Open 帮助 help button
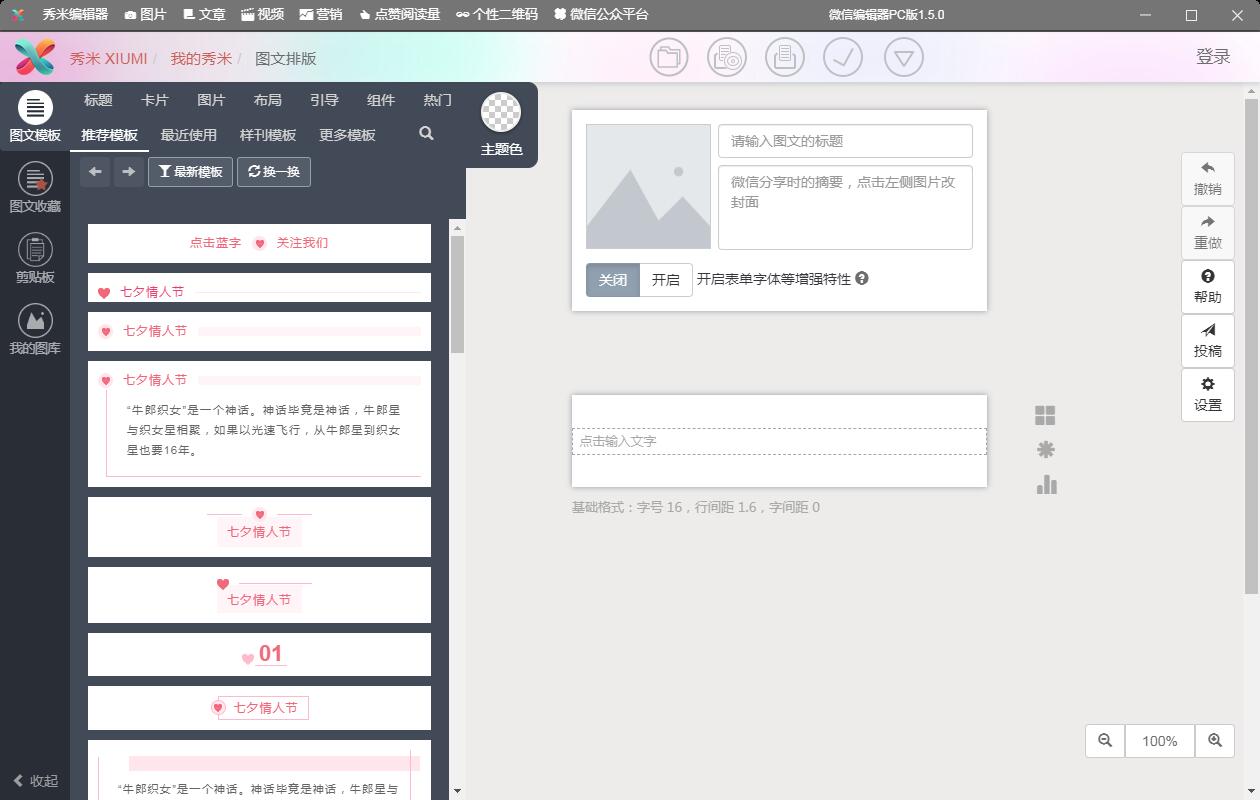The image size is (1260, 800). [x=1208, y=287]
